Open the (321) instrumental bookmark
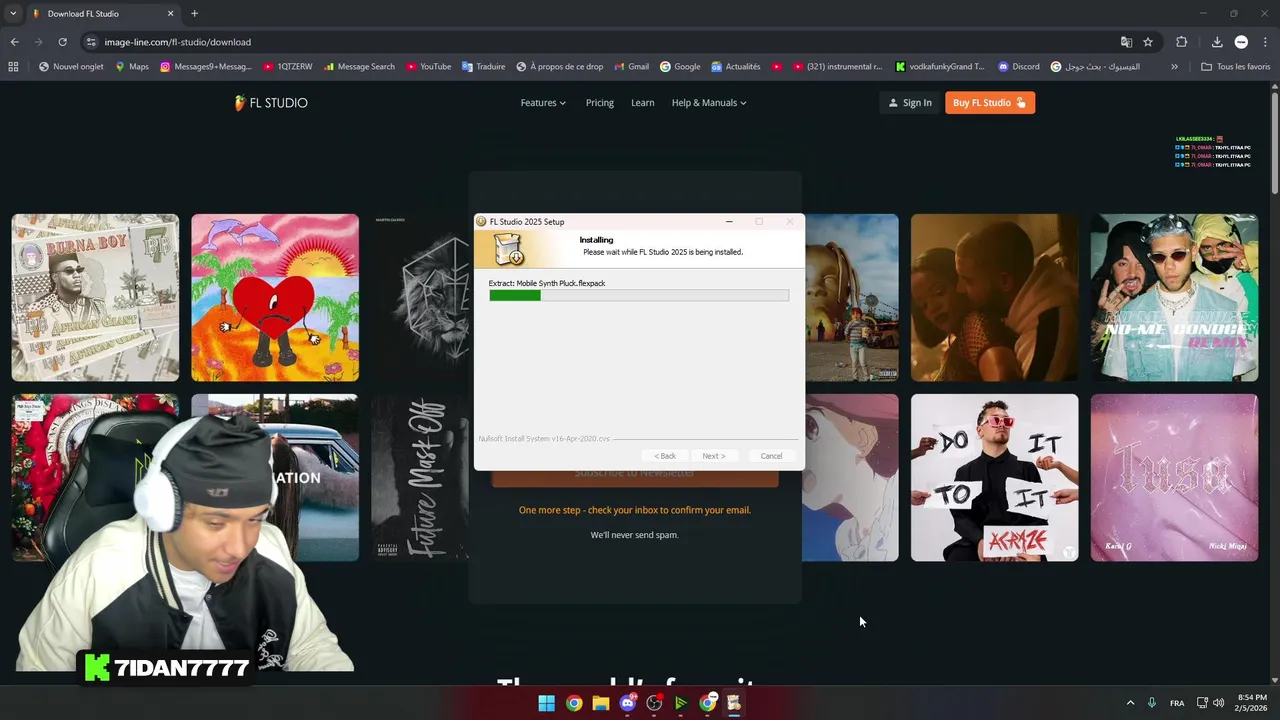The width and height of the screenshot is (1280, 720). click(x=837, y=67)
